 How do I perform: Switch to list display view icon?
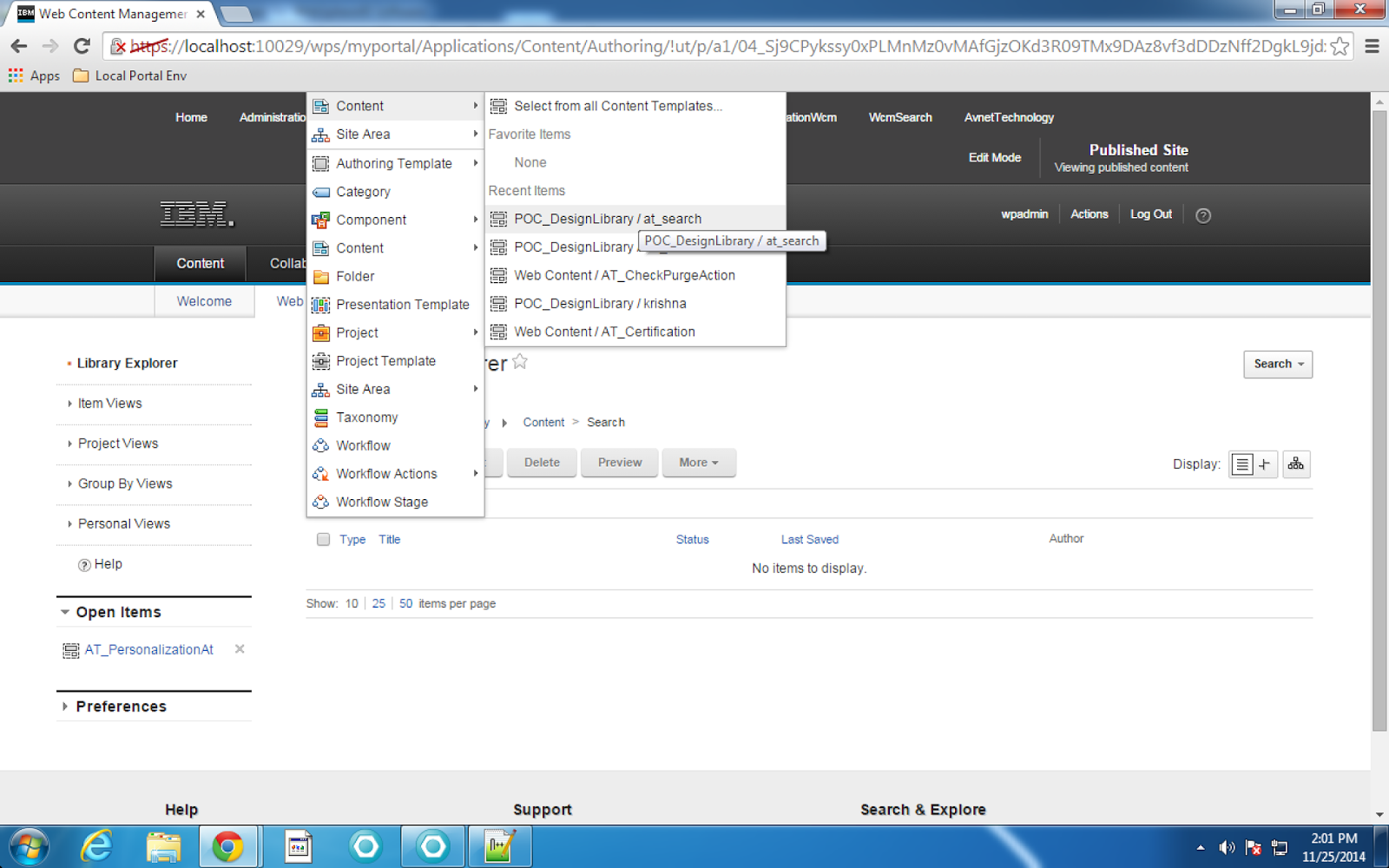(1242, 464)
